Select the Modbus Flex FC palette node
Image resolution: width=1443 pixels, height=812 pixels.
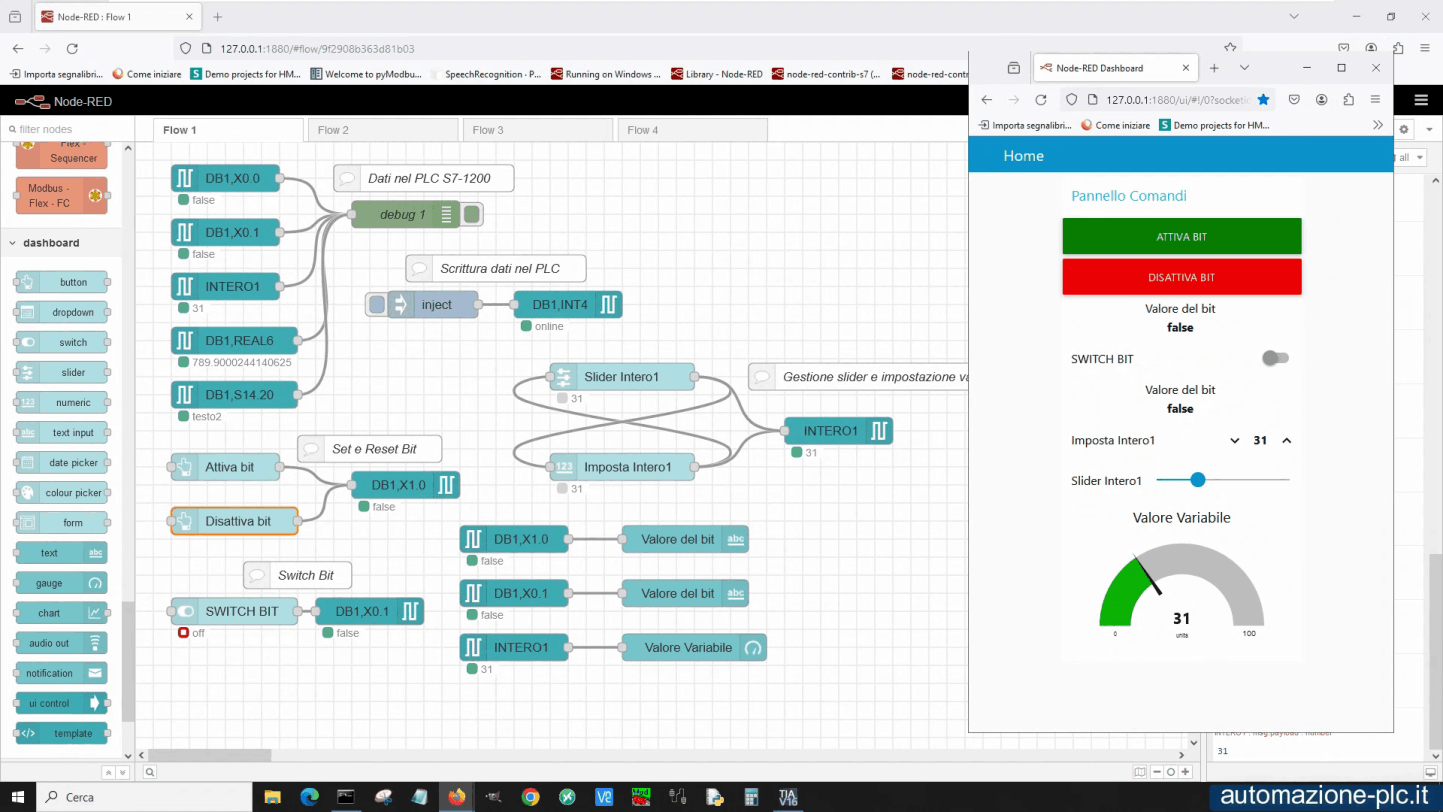62,195
